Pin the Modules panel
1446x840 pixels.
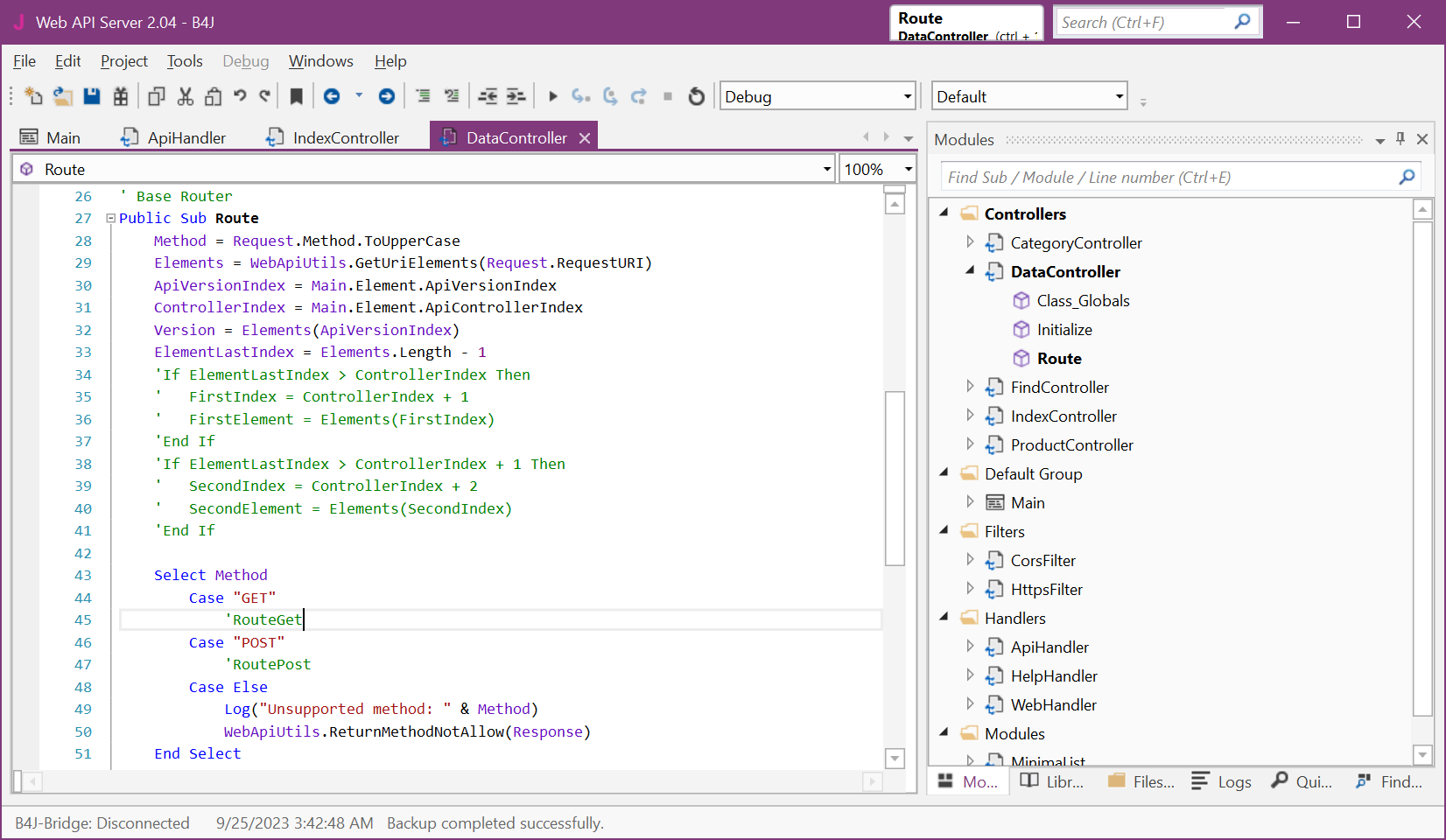tap(1400, 139)
